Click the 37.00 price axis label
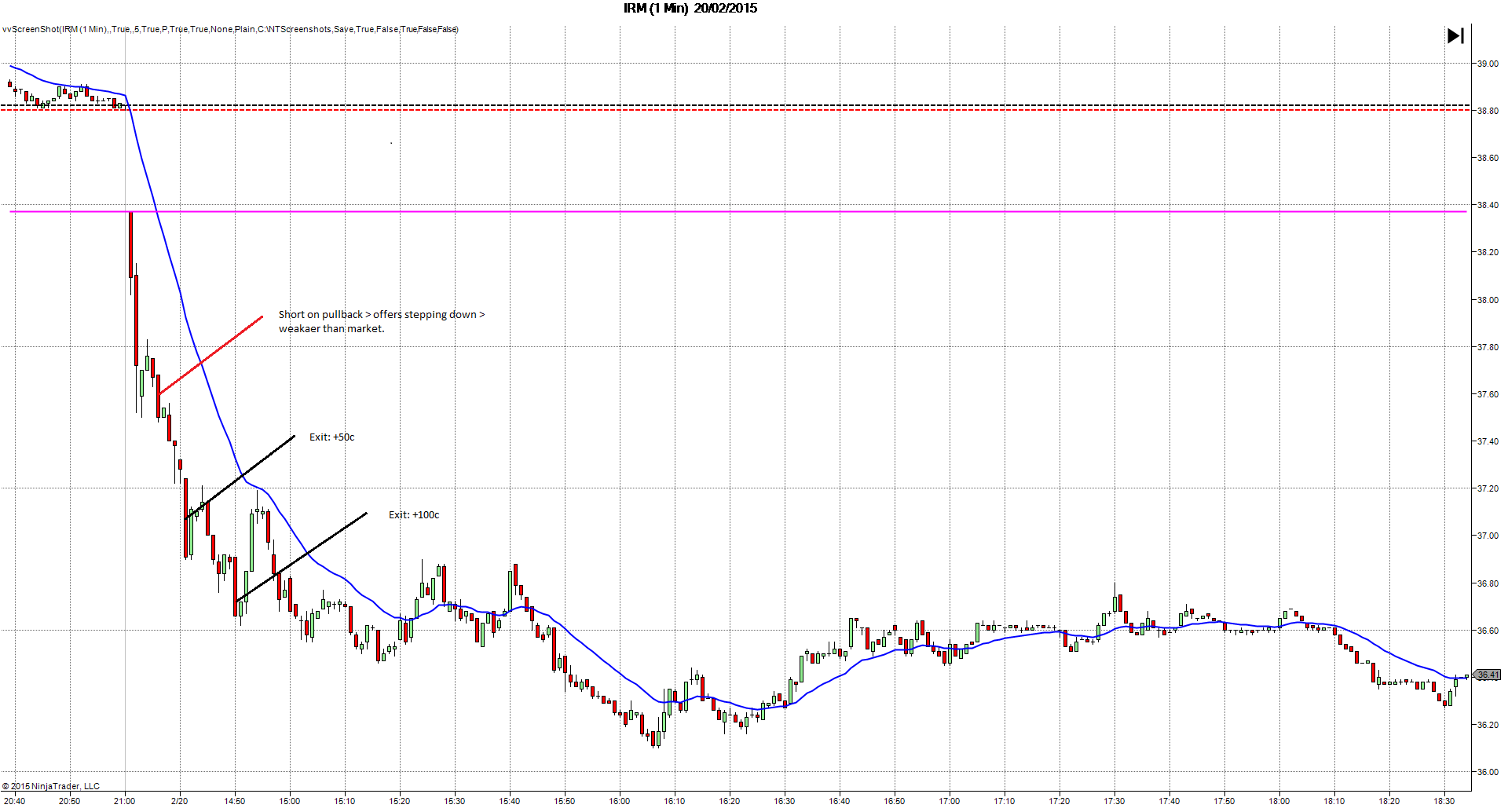 coord(1488,536)
